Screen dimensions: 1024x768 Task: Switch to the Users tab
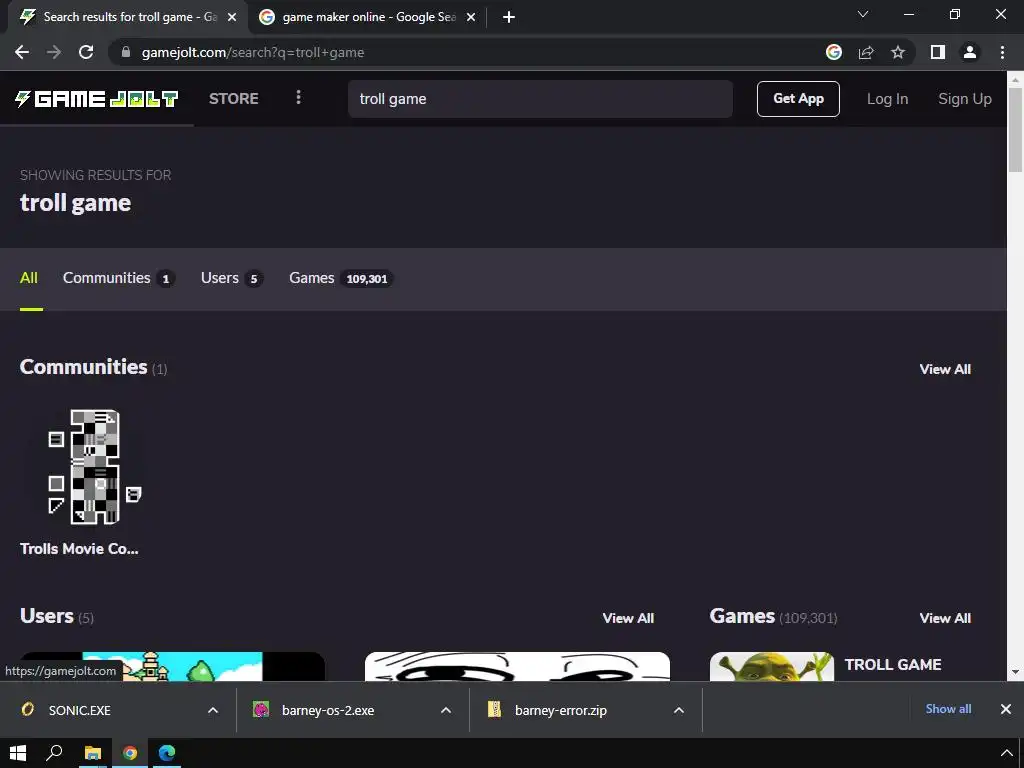(x=232, y=278)
